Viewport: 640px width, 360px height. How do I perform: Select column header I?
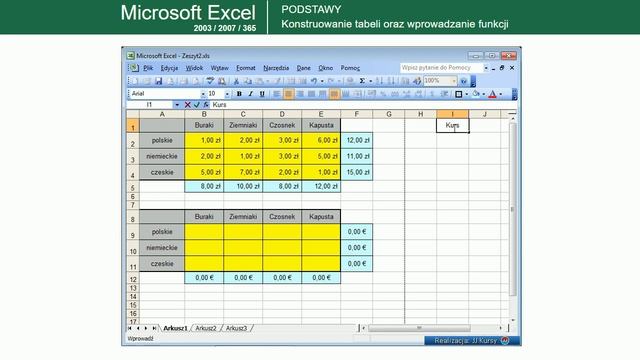[452, 114]
